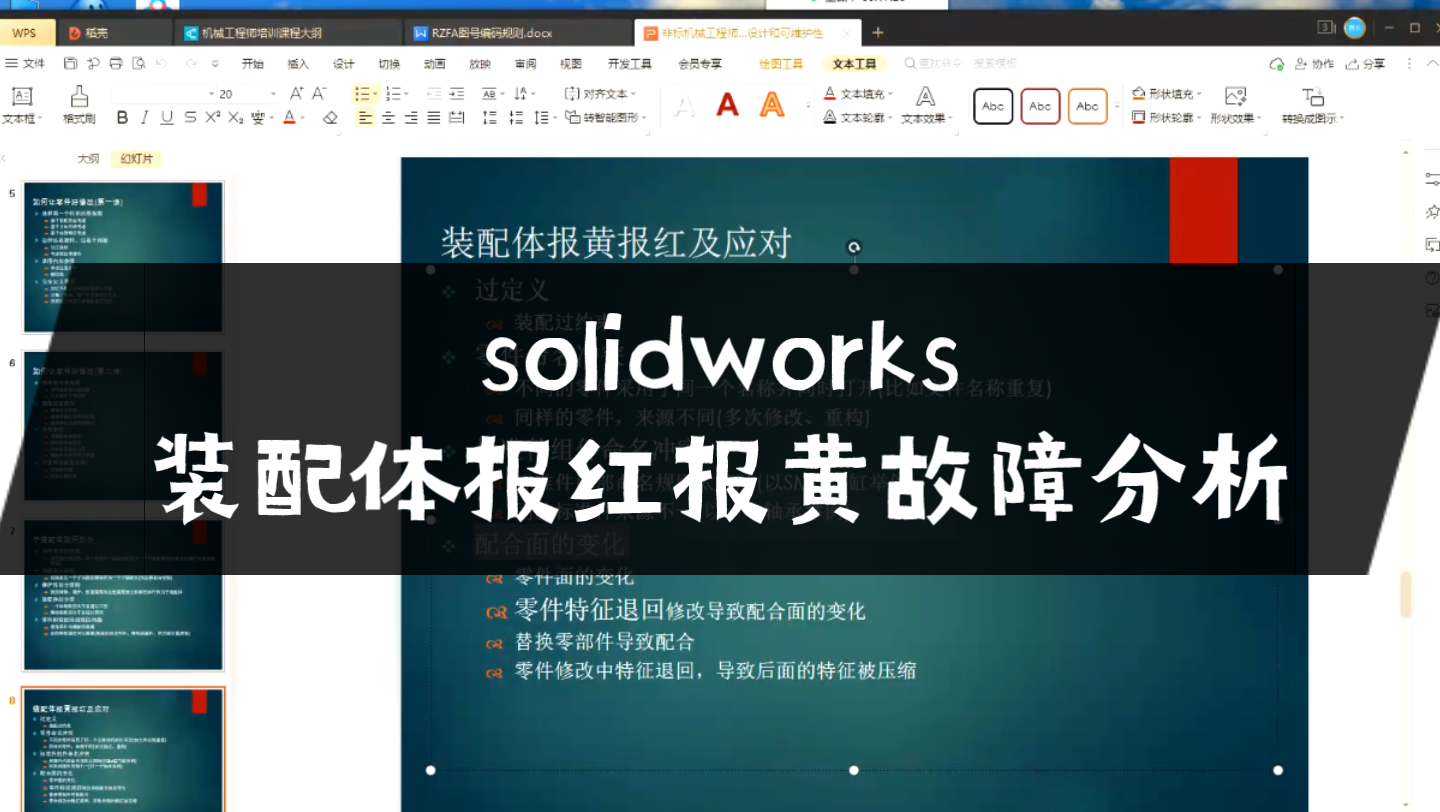Open 文本填充 text fill option
Image resolution: width=1440 pixels, height=812 pixels.
[x=857, y=94]
